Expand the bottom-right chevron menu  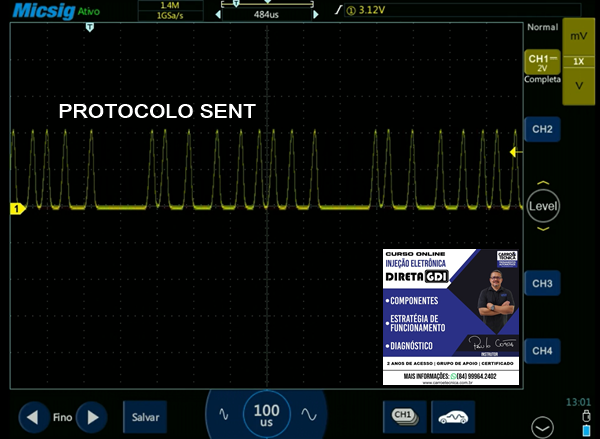pyautogui.click(x=542, y=426)
